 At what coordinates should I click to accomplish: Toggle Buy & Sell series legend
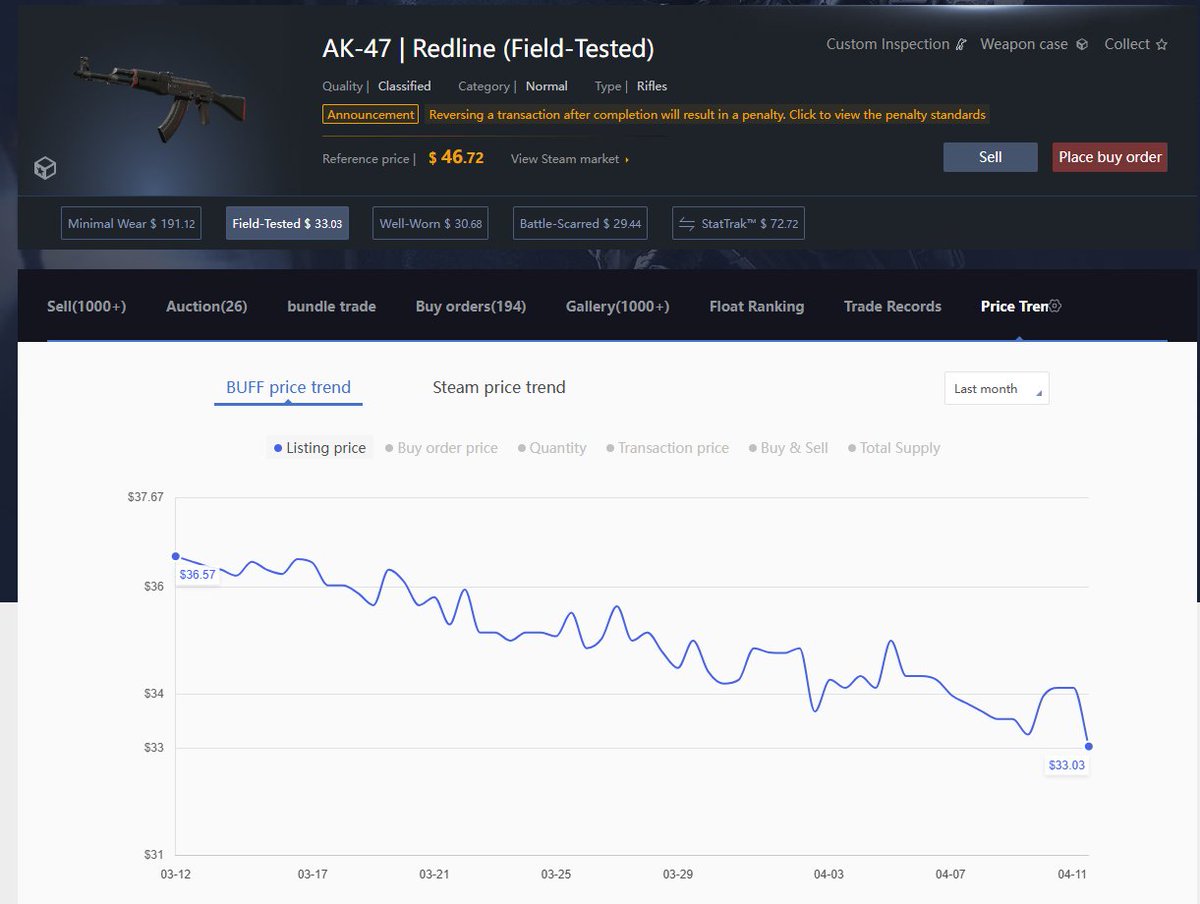point(788,448)
